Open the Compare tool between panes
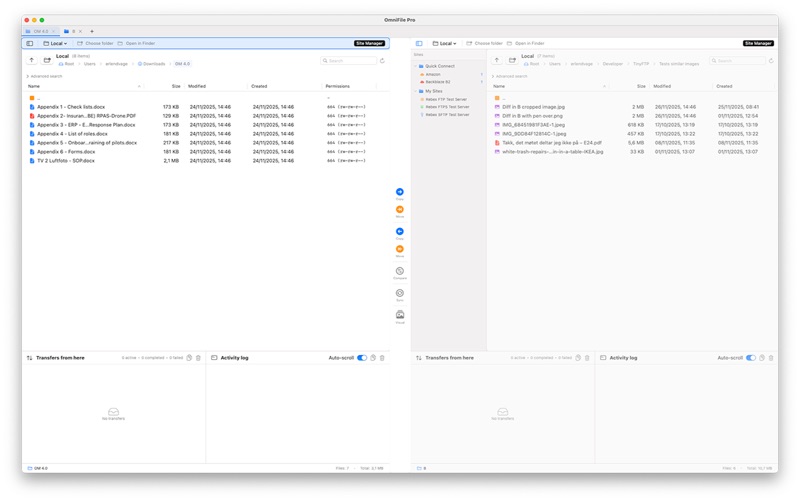 399,271
